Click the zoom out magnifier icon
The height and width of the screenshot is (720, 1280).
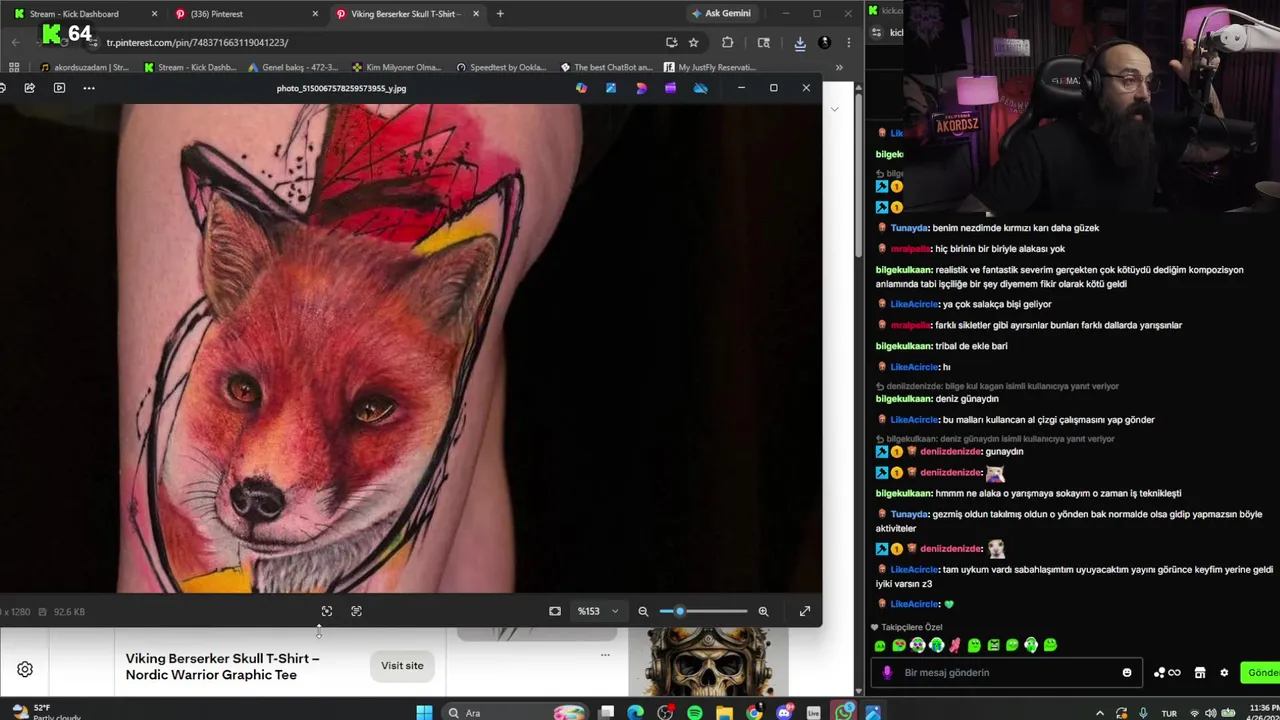coord(643,611)
